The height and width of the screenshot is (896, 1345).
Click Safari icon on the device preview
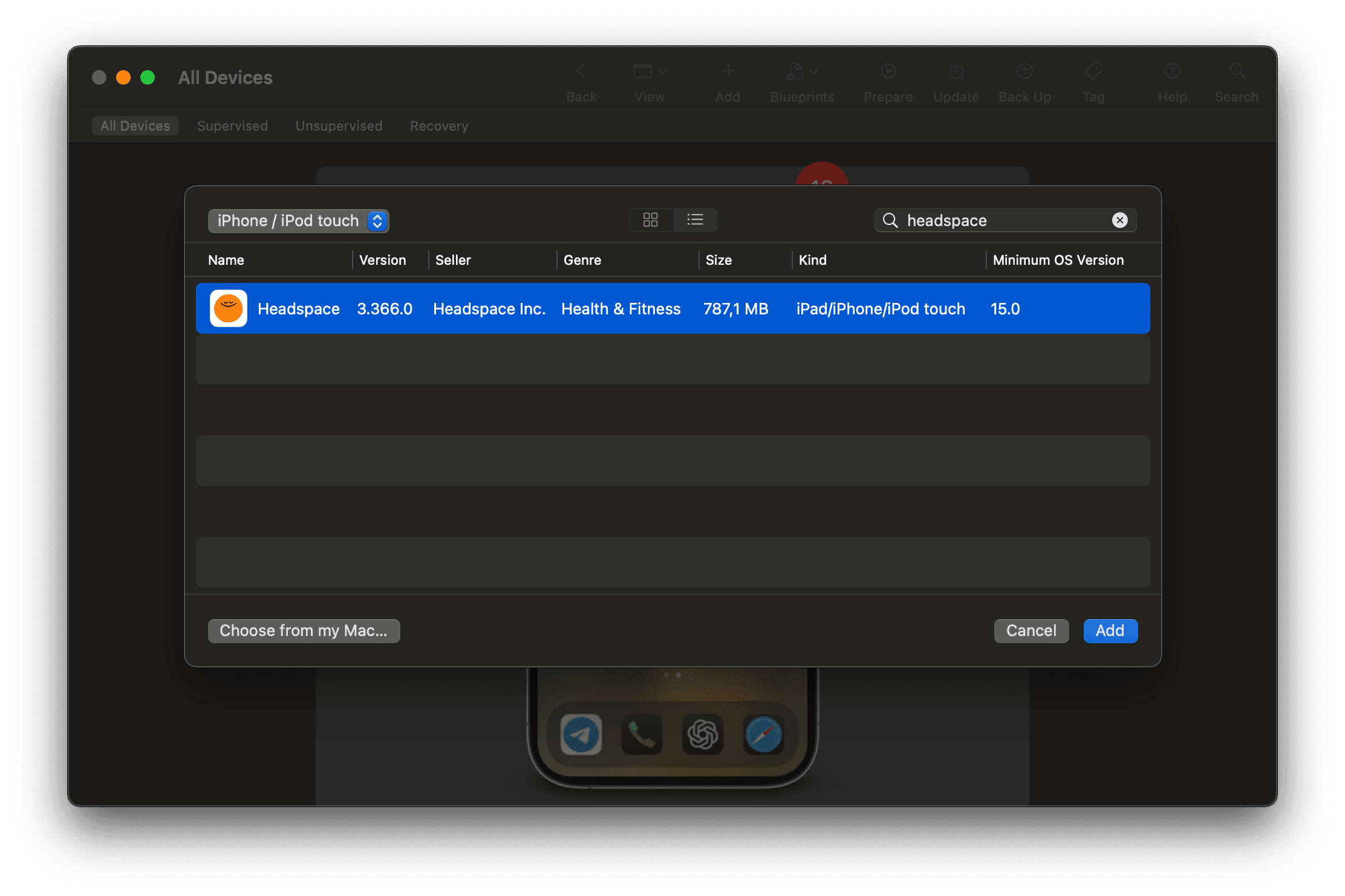point(764,735)
